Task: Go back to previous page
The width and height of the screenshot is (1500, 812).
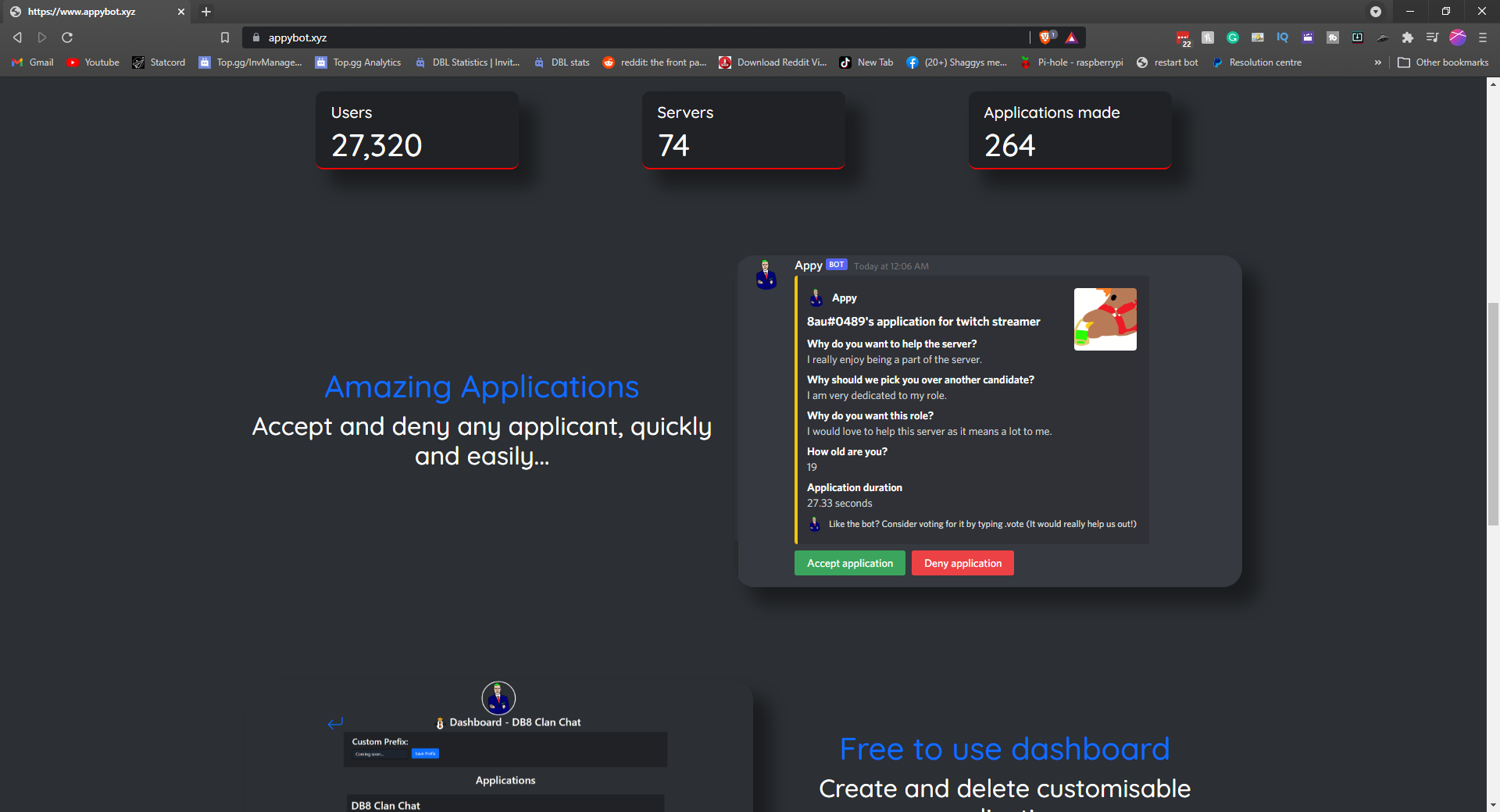Action: click(x=17, y=37)
